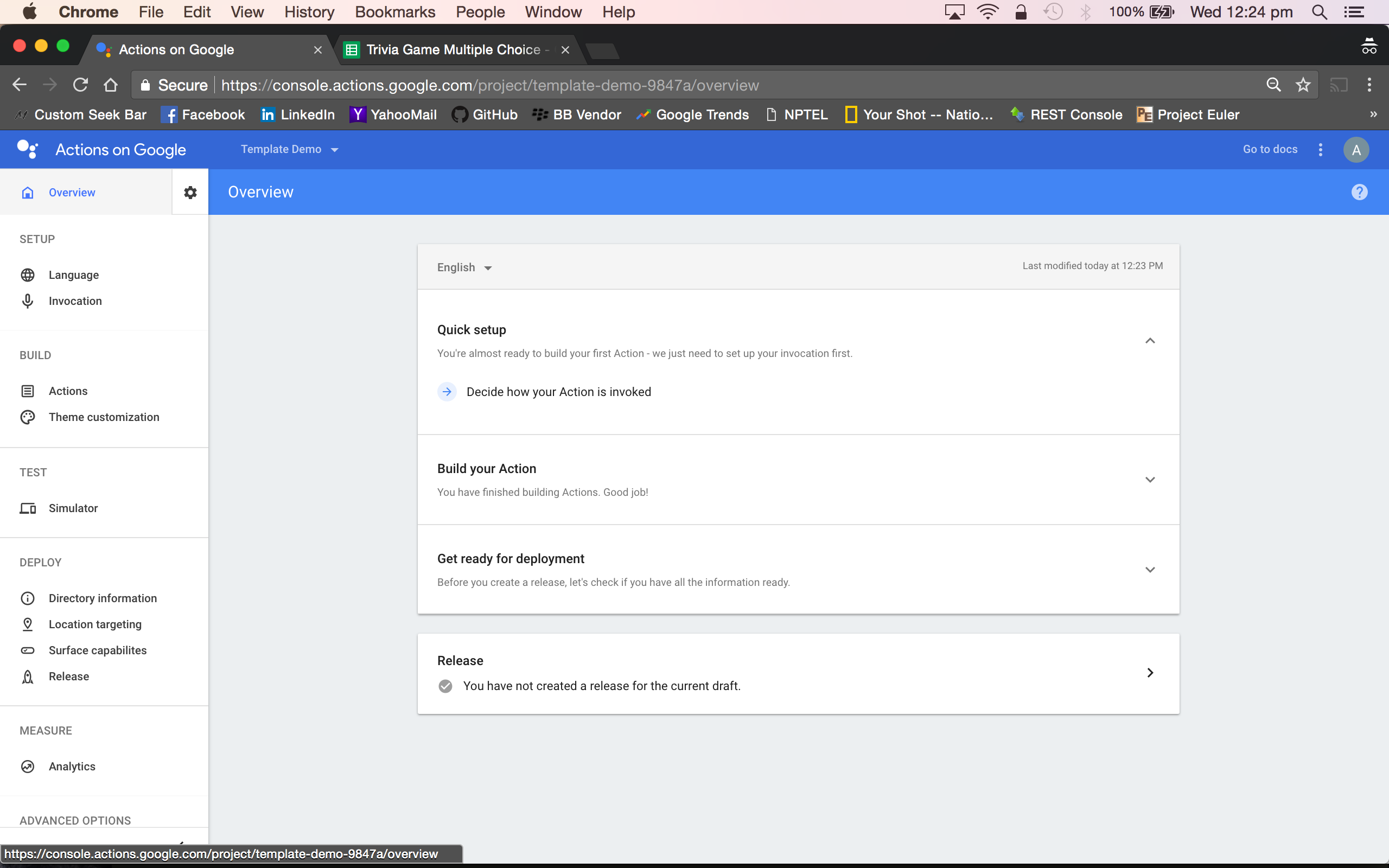Expand the Build your Action section
Screen dimensions: 1389x868
click(x=1150, y=480)
